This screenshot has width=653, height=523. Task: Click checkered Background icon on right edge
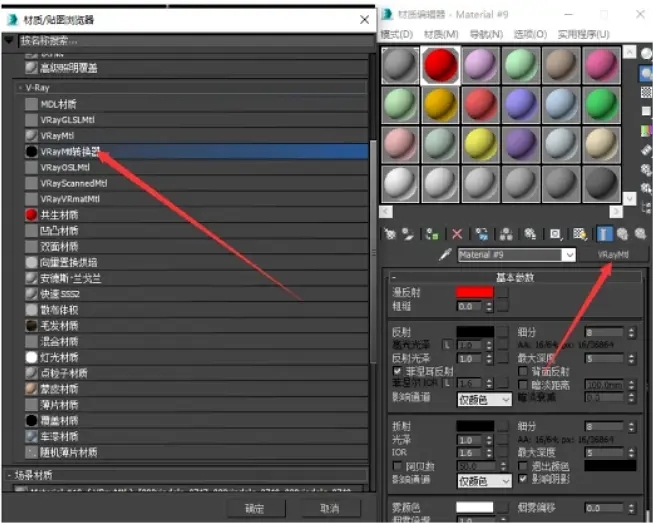pos(646,92)
